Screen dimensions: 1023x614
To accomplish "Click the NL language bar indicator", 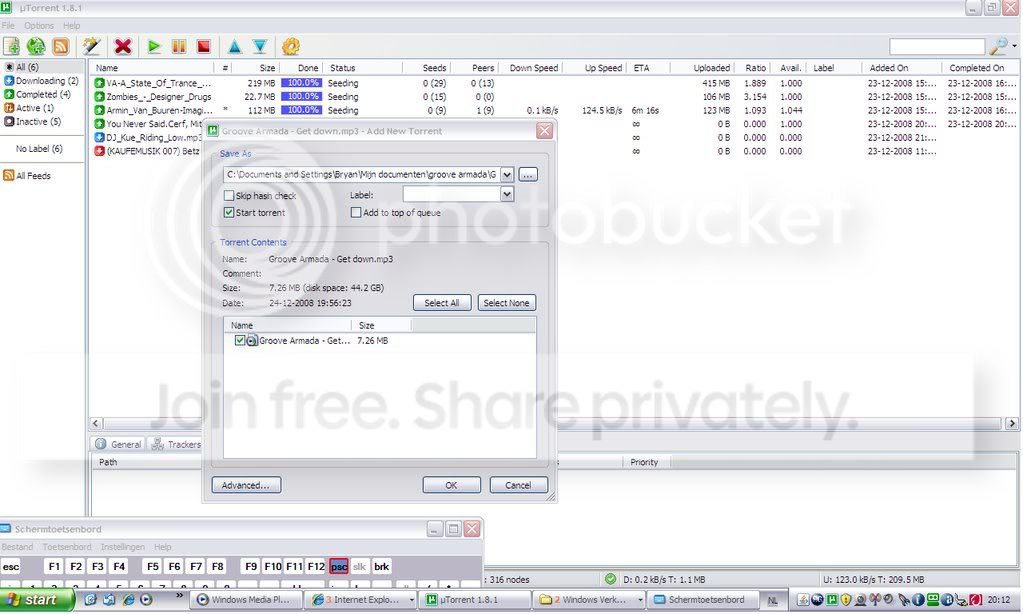I will [x=772, y=600].
